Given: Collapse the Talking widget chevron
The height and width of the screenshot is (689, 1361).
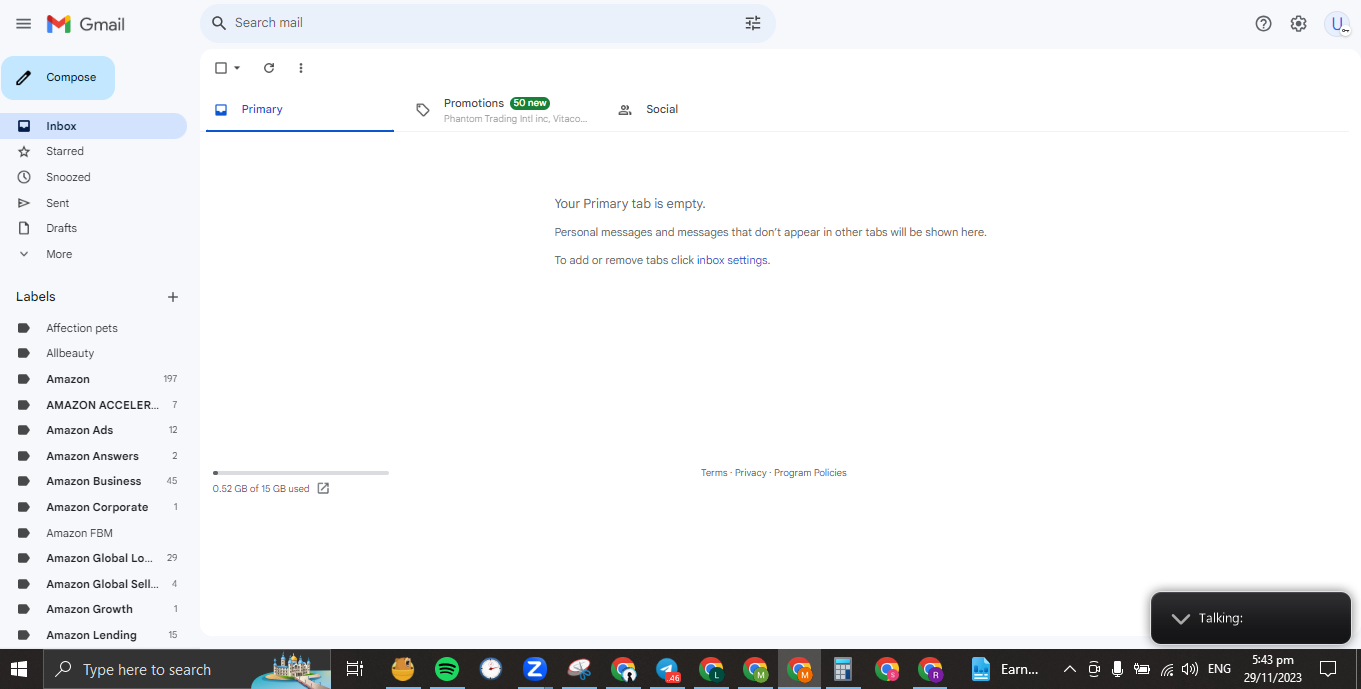Looking at the screenshot, I should tap(1180, 618).
